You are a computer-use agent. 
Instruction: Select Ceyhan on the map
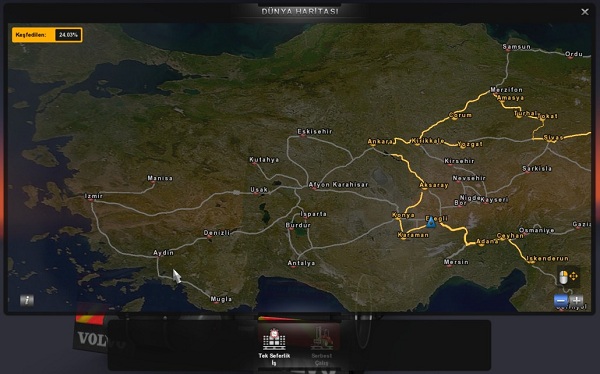pos(510,236)
